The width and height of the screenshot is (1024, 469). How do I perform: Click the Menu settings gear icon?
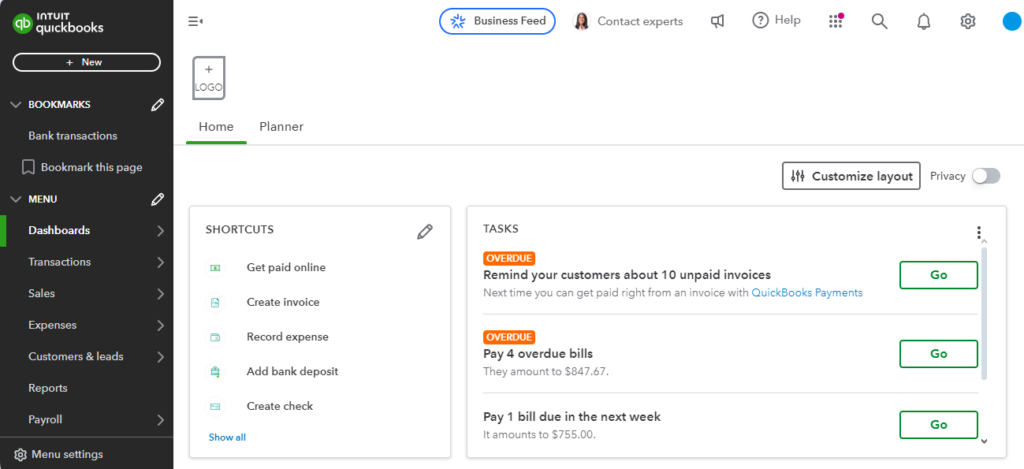click(20, 454)
